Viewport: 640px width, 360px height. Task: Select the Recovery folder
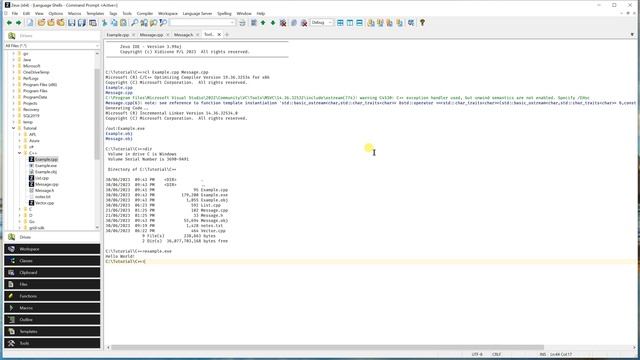[x=31, y=109]
